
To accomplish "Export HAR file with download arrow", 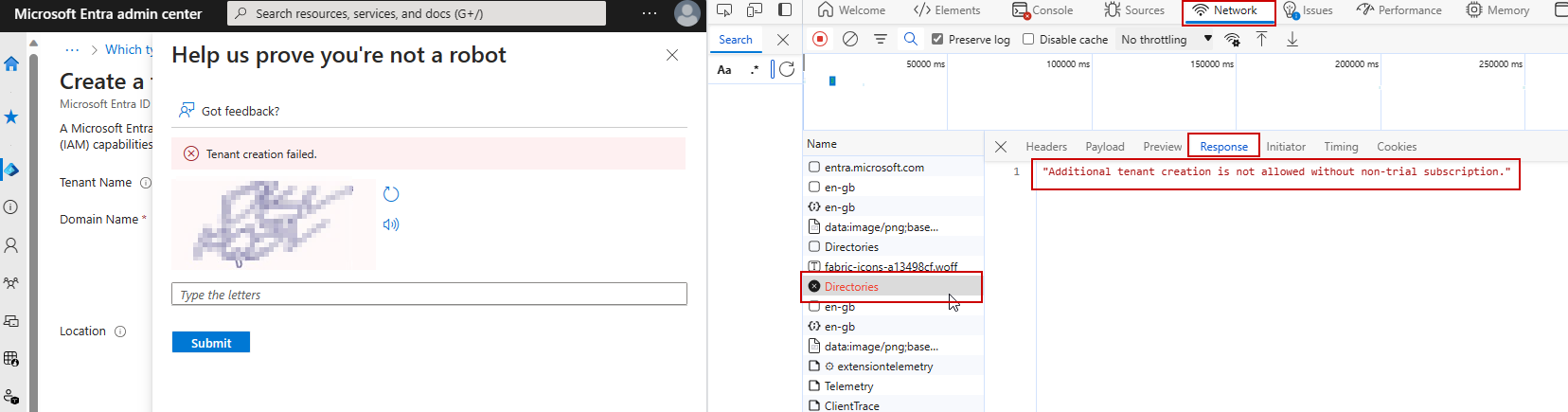I will click(1292, 39).
